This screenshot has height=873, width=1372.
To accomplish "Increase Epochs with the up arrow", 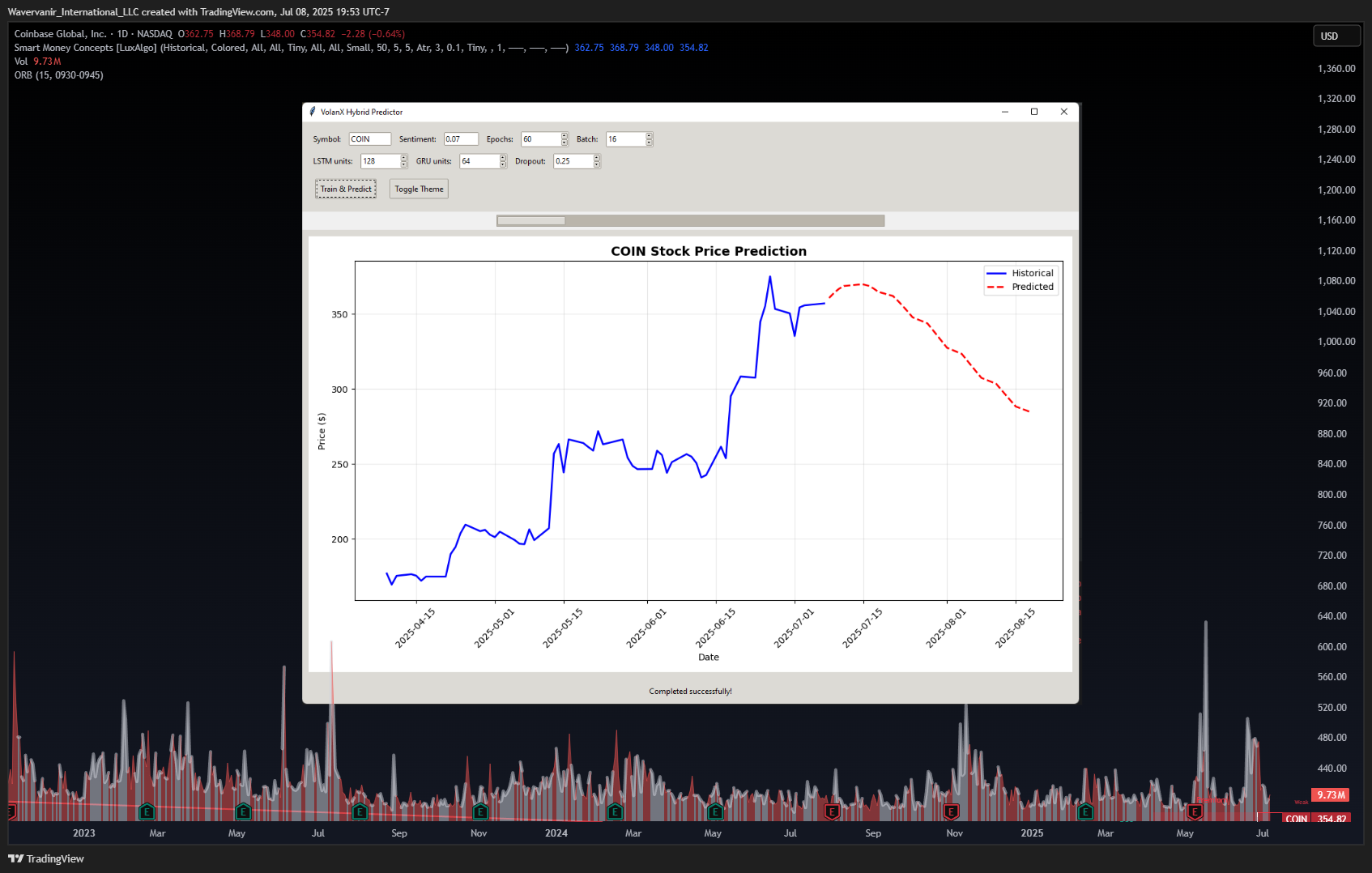I will [x=565, y=136].
